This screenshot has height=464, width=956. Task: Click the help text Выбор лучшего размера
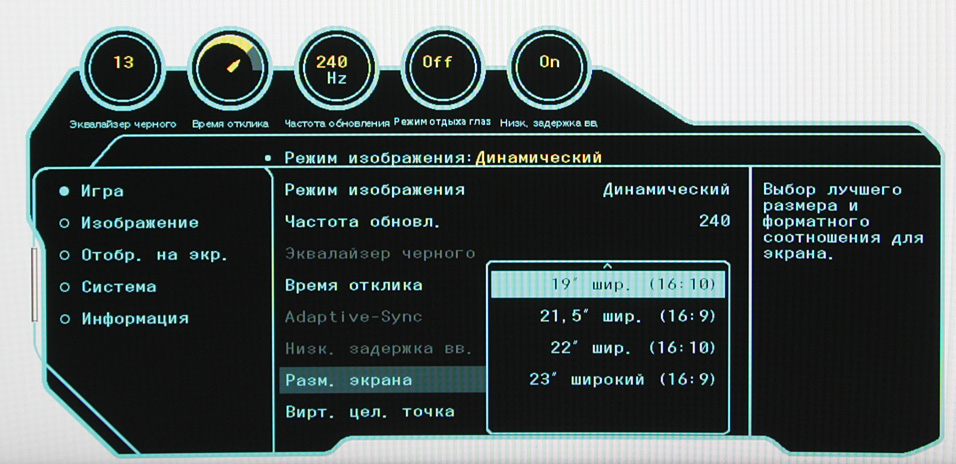843,222
